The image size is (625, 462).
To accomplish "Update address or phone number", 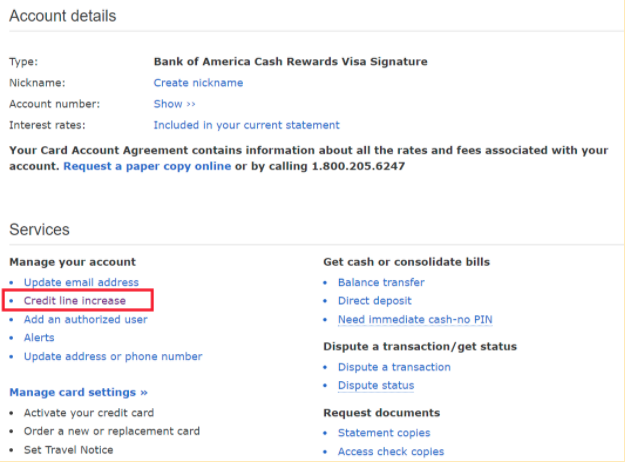I will [113, 356].
